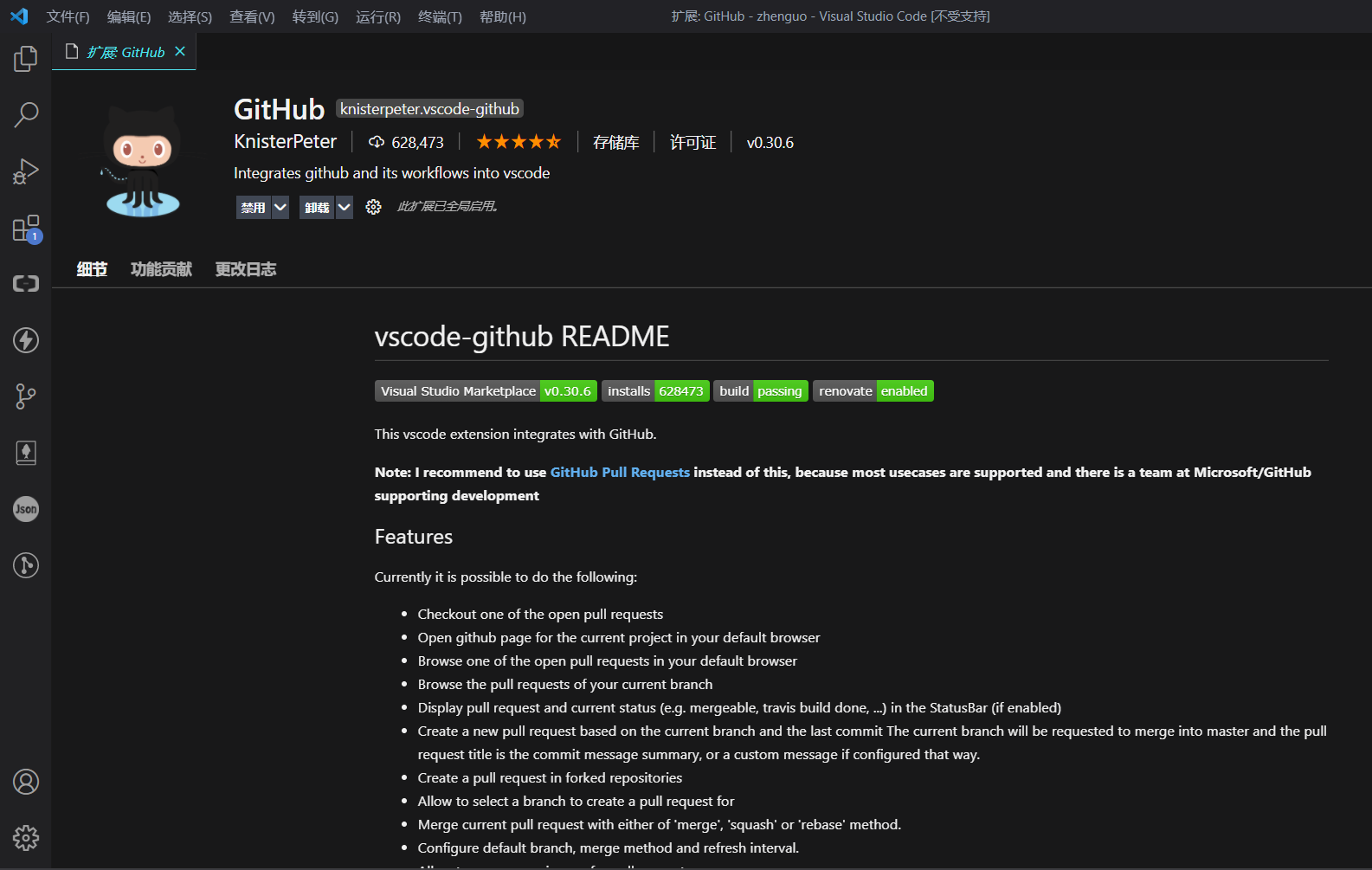
Task: Click the knisterpeter.vscode-github identifier label
Action: pos(429,108)
